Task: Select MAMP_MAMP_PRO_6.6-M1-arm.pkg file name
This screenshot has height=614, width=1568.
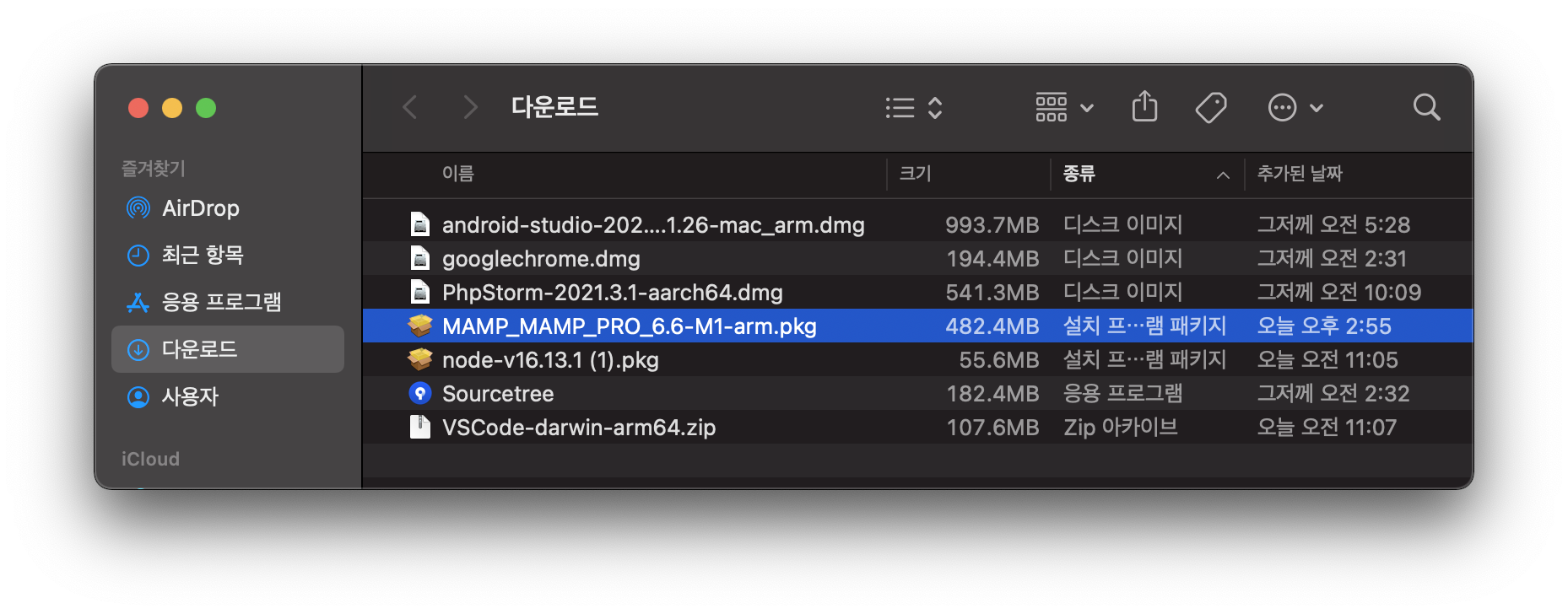Action: (630, 326)
